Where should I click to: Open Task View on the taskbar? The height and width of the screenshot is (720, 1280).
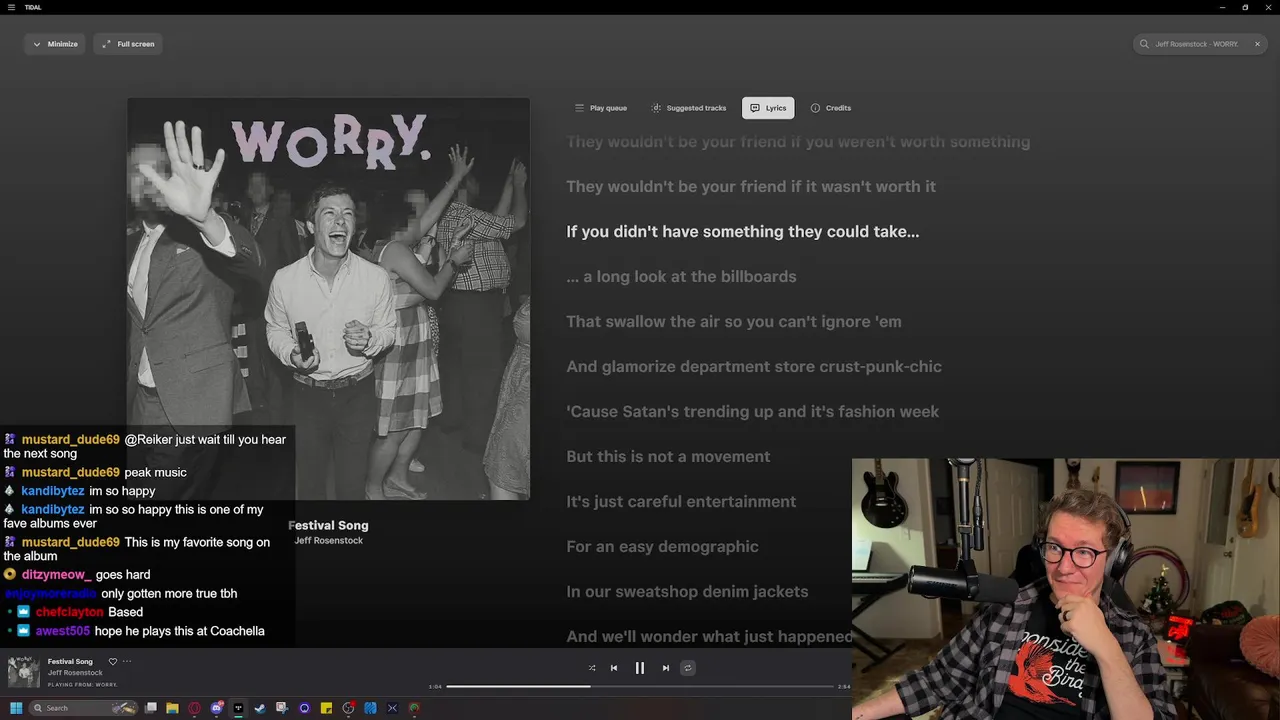pos(151,708)
